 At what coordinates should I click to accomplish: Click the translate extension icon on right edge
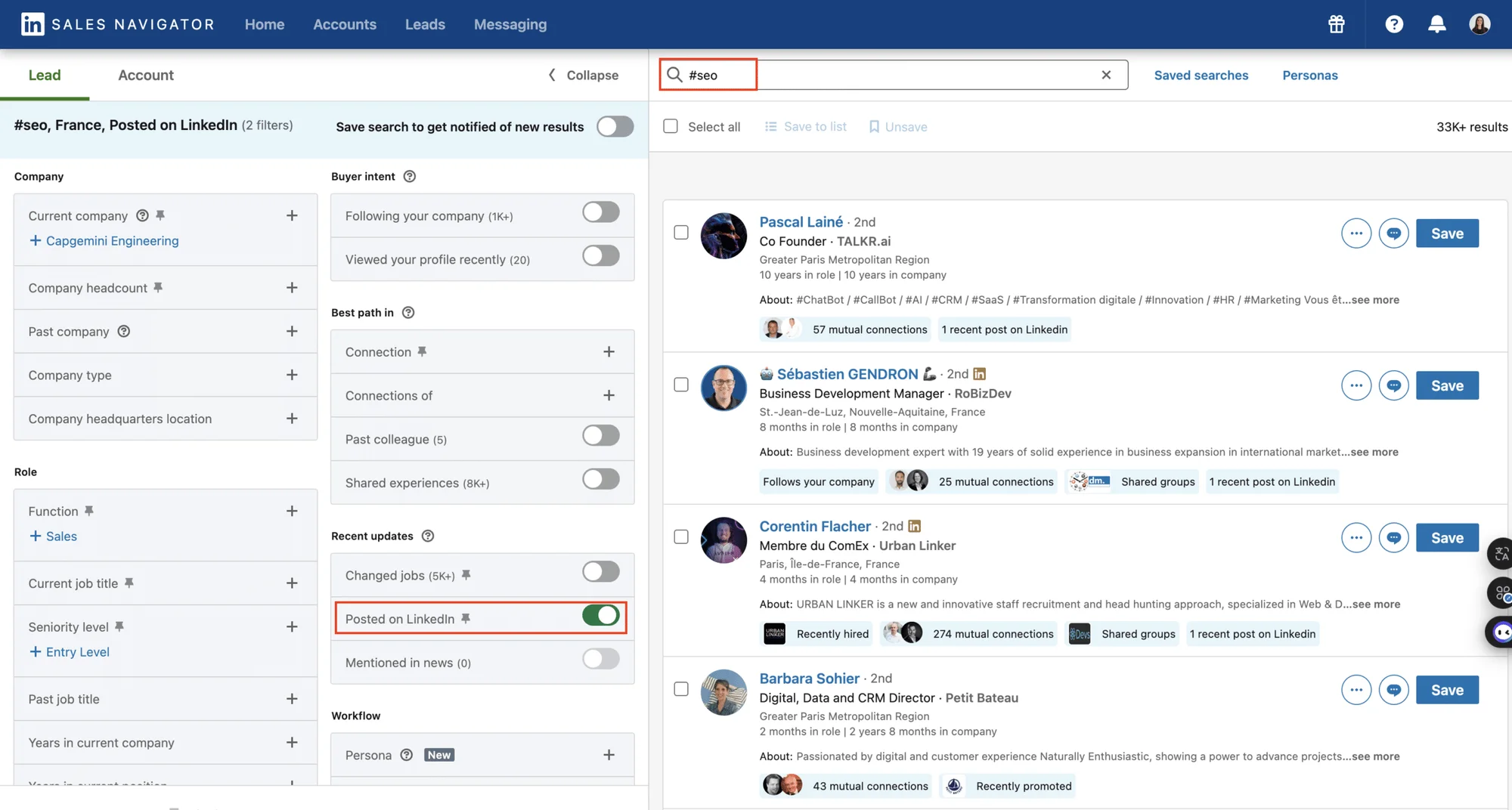pos(1501,553)
